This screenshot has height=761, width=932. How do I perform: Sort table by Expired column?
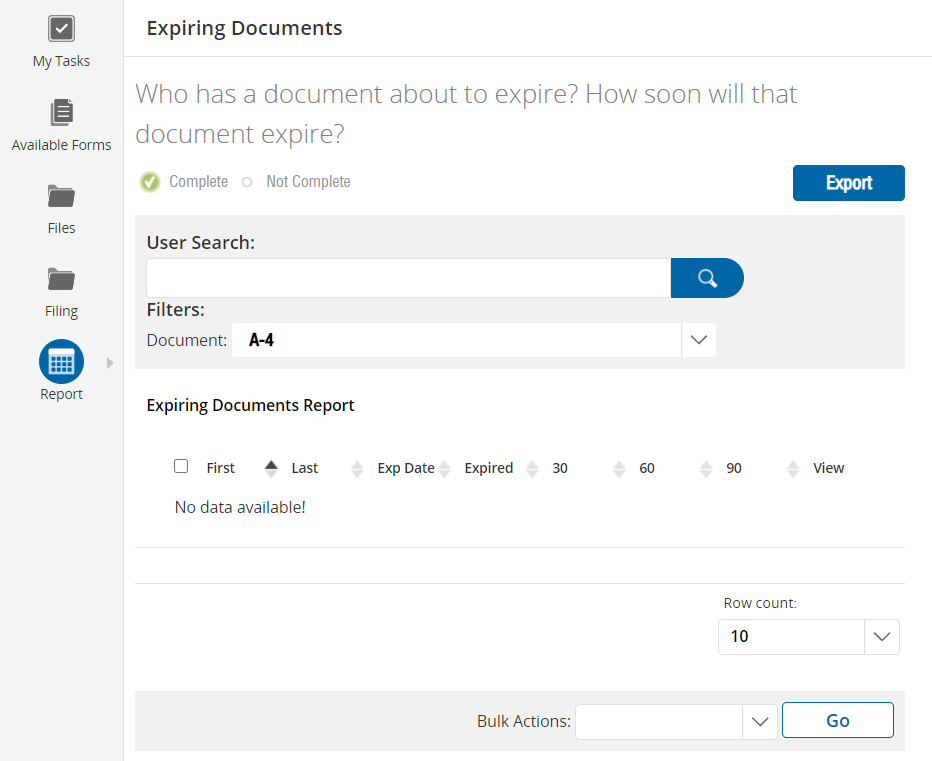[532, 468]
